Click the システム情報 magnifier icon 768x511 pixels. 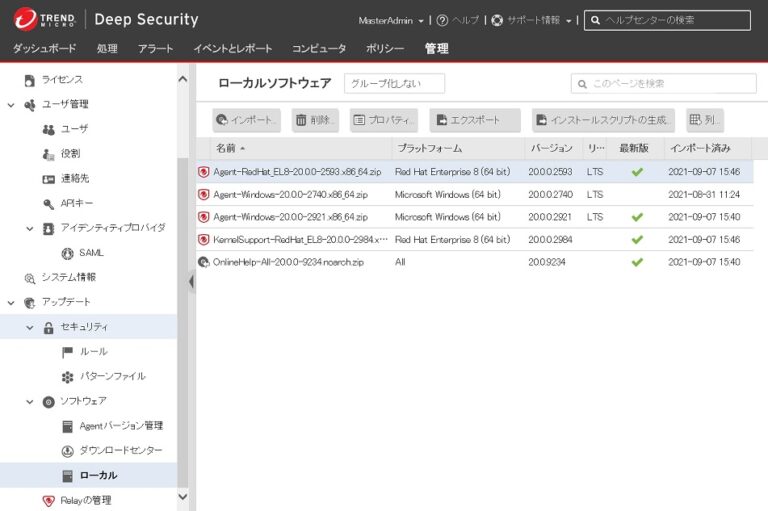(x=29, y=278)
